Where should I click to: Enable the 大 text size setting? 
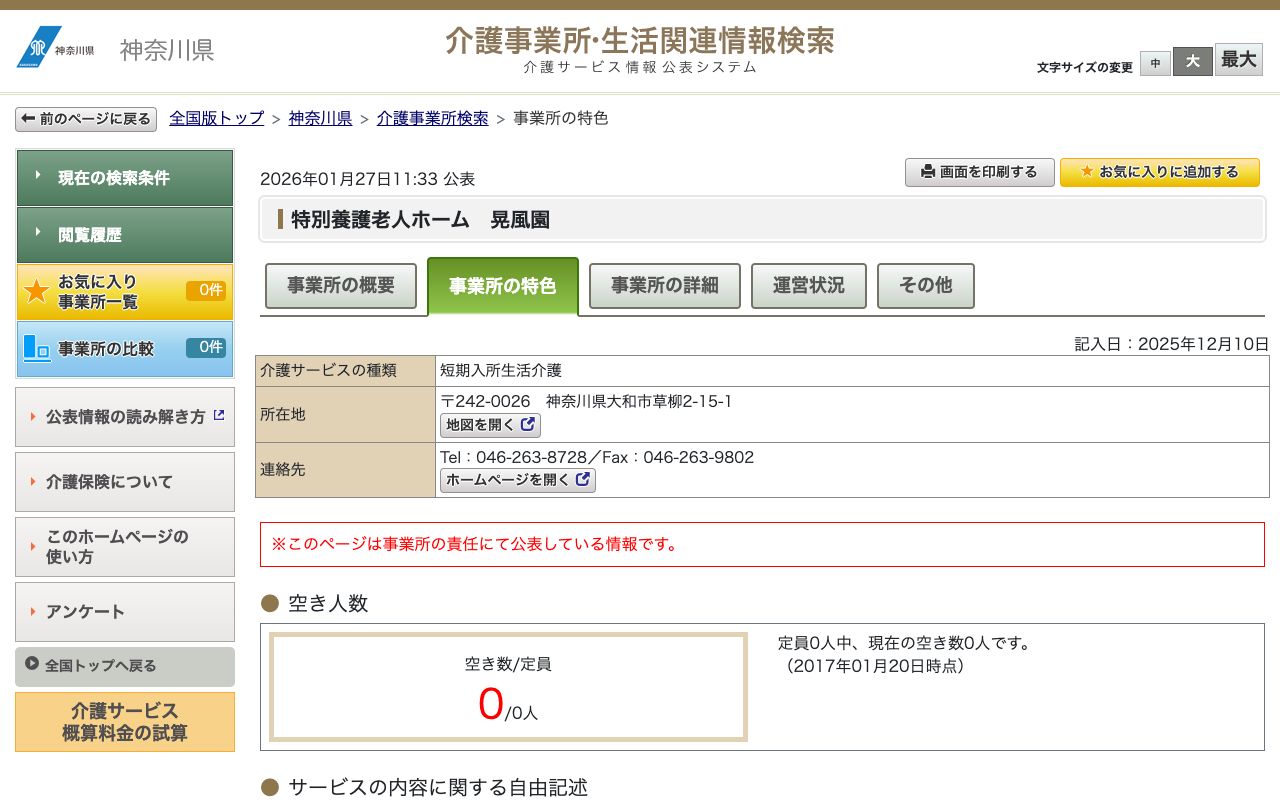pyautogui.click(x=1192, y=61)
